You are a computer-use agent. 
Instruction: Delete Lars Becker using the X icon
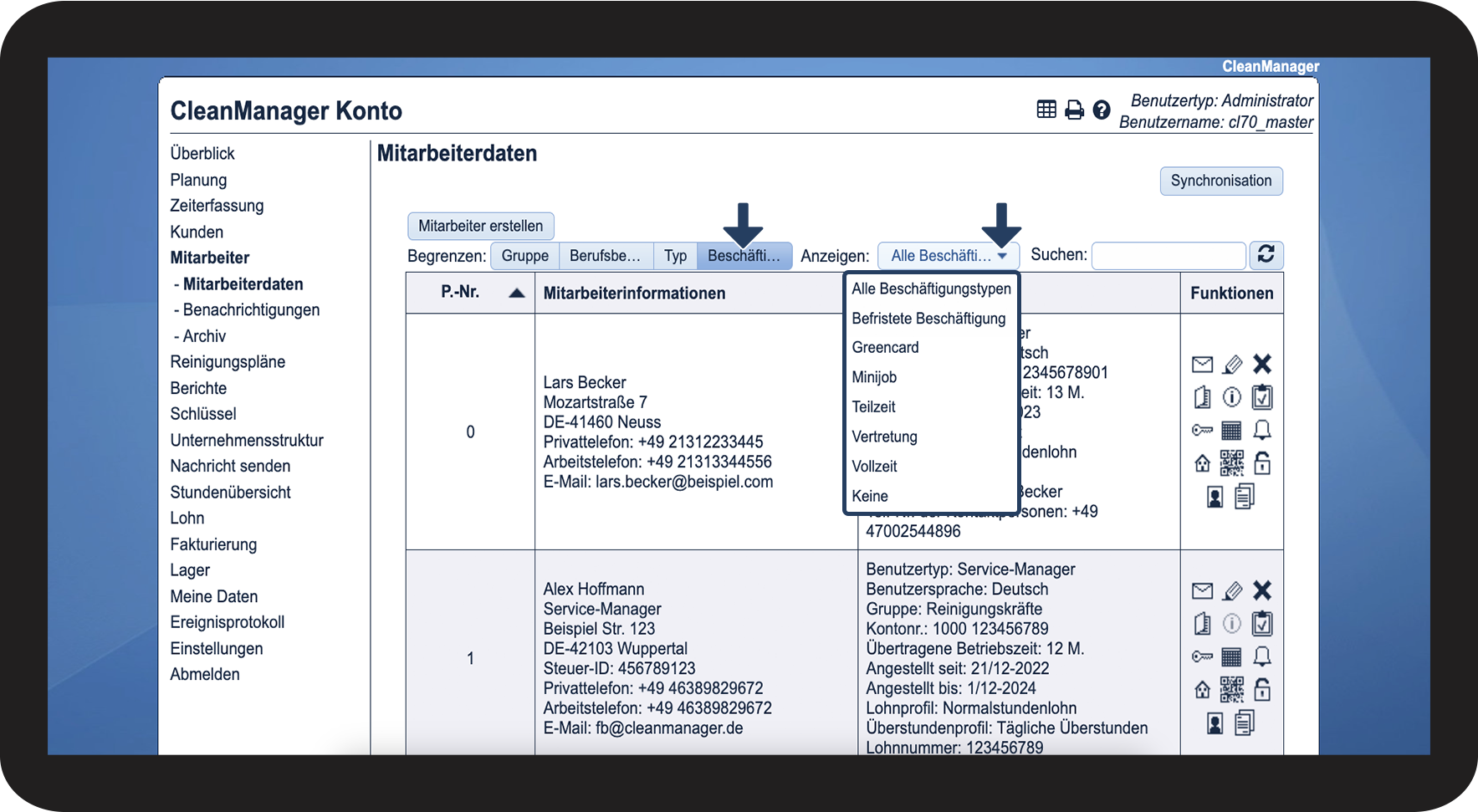tap(1262, 364)
